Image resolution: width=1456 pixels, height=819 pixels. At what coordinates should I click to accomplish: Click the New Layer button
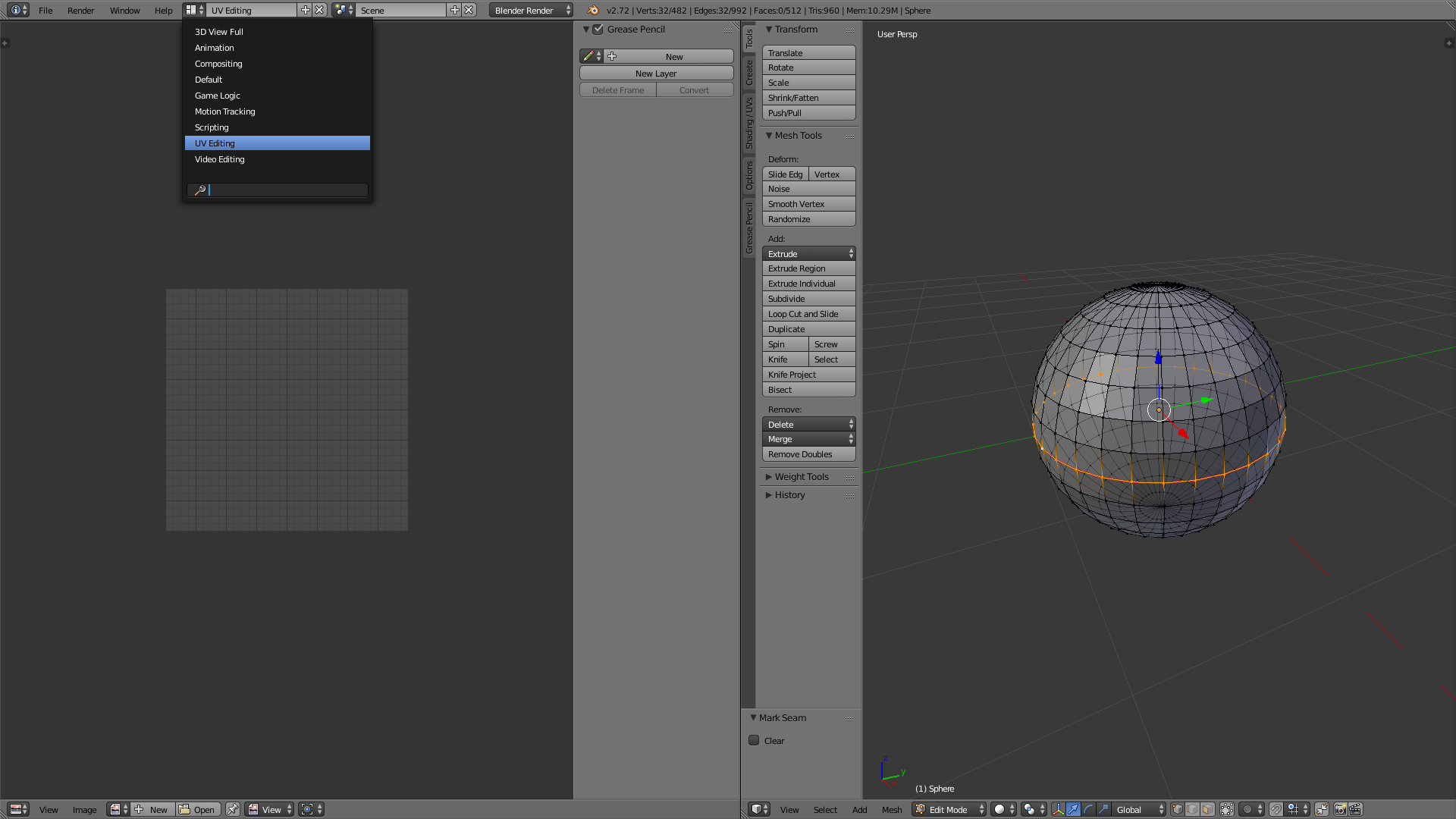(656, 74)
